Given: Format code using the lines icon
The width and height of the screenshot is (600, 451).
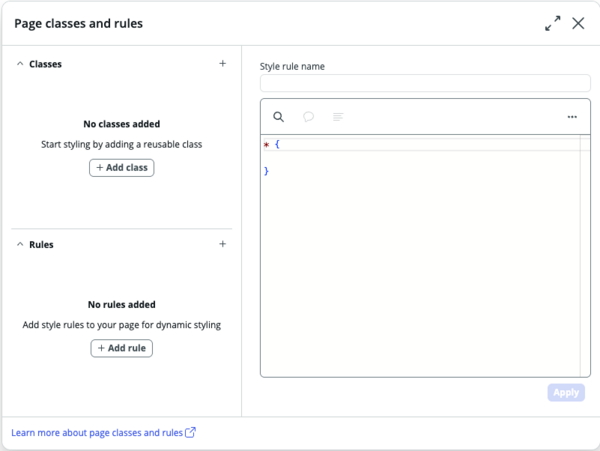Looking at the screenshot, I should (338, 117).
